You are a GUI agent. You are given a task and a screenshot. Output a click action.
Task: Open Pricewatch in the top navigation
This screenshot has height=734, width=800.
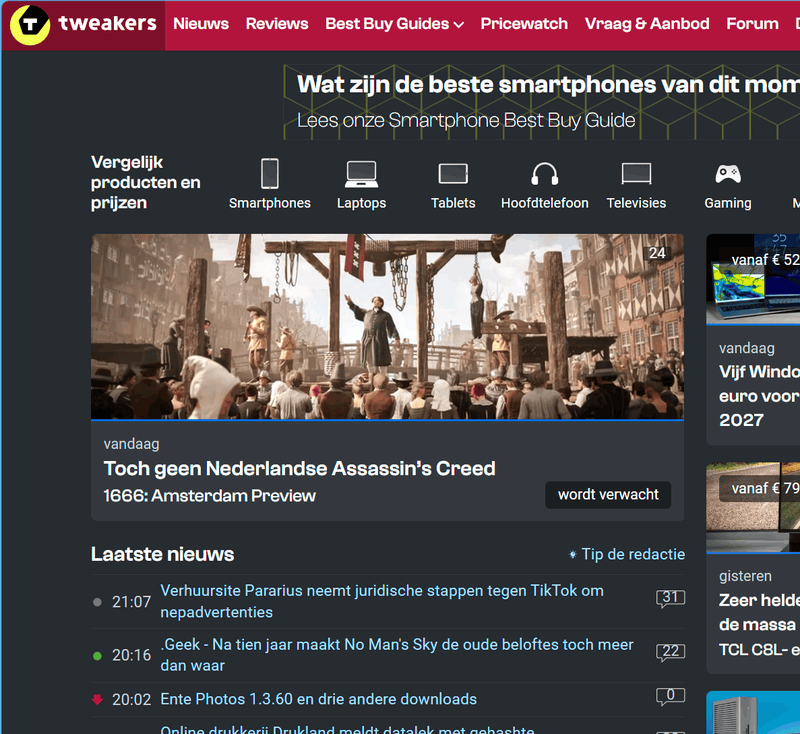(x=524, y=24)
